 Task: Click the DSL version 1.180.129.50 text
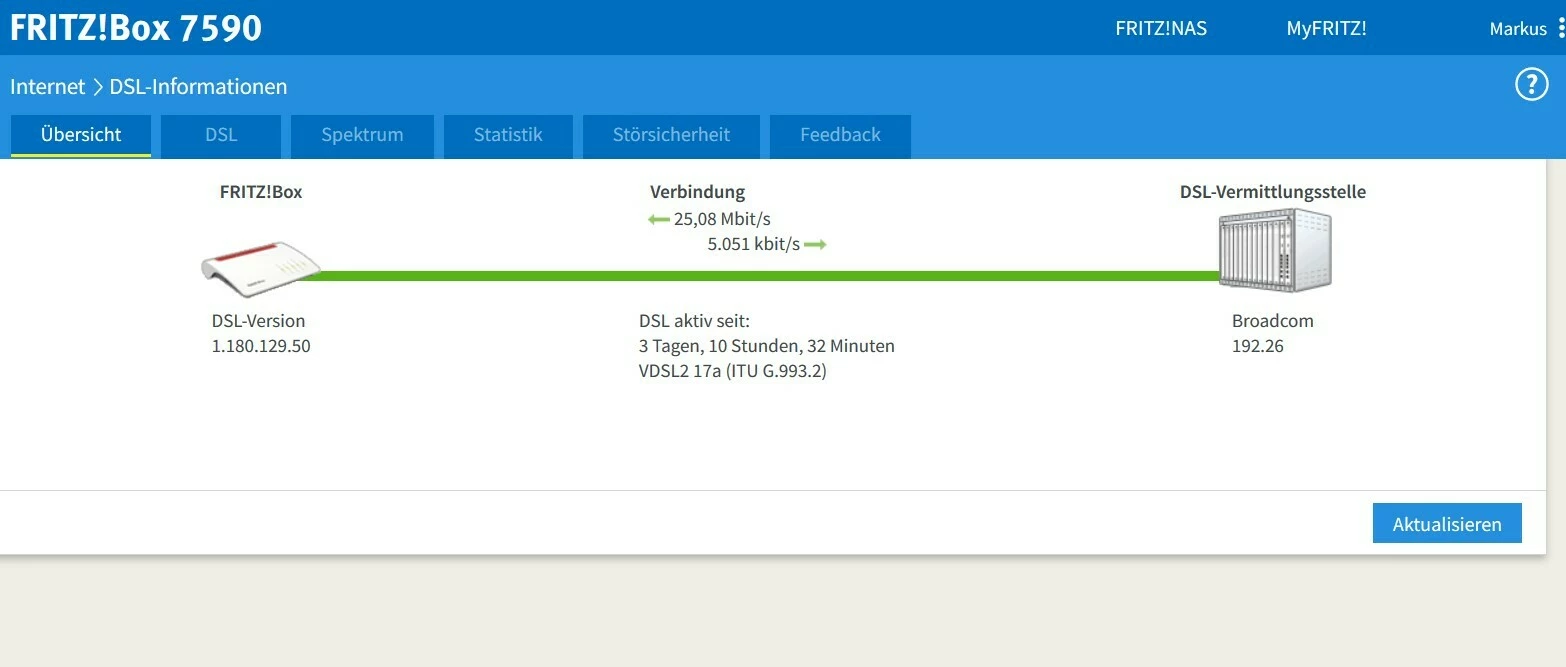(x=261, y=346)
